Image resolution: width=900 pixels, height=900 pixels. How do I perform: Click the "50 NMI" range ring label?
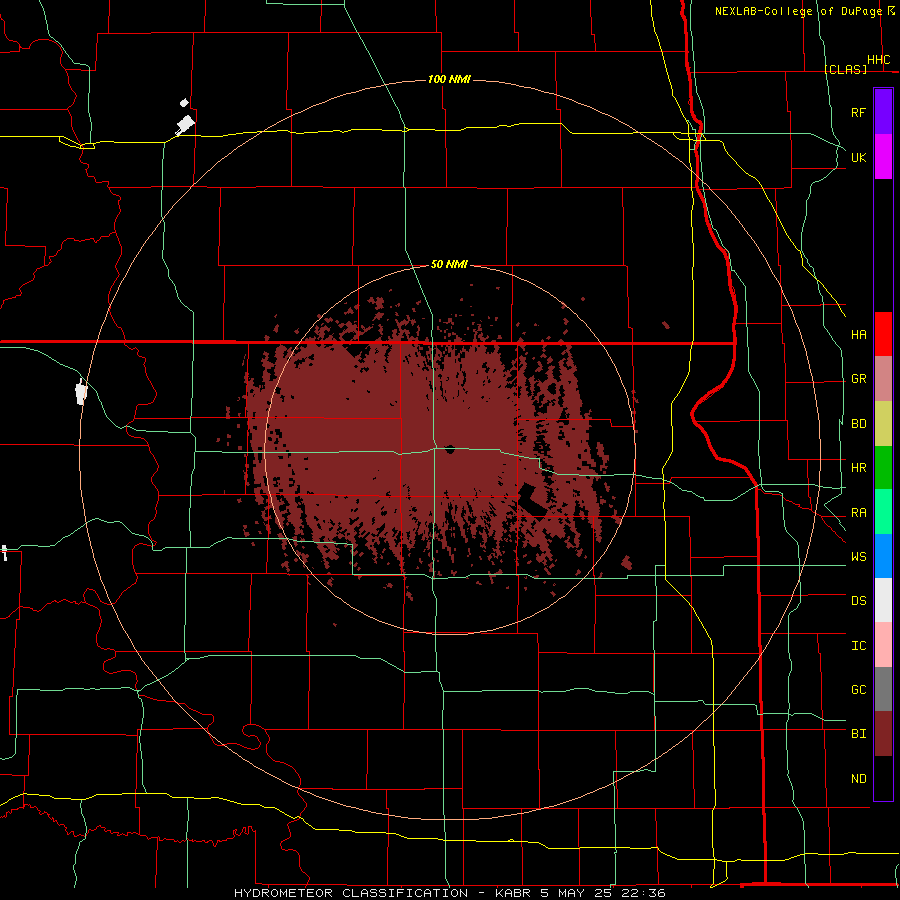(449, 264)
